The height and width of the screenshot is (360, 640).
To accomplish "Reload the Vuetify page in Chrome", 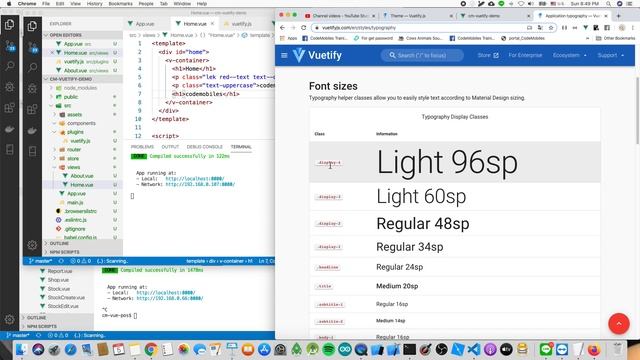I will tap(303, 28).
